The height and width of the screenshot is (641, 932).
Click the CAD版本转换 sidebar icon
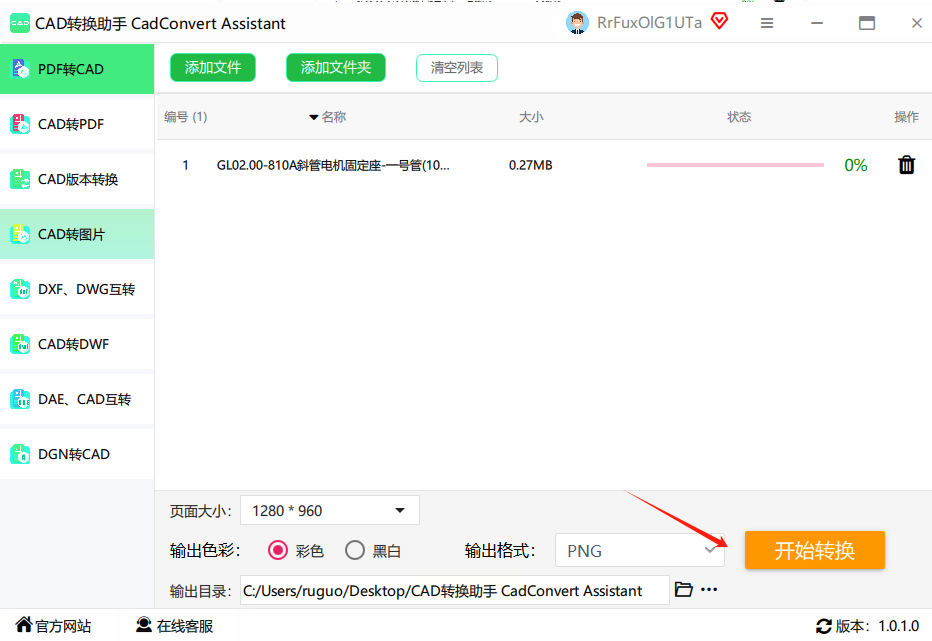[x=20, y=179]
